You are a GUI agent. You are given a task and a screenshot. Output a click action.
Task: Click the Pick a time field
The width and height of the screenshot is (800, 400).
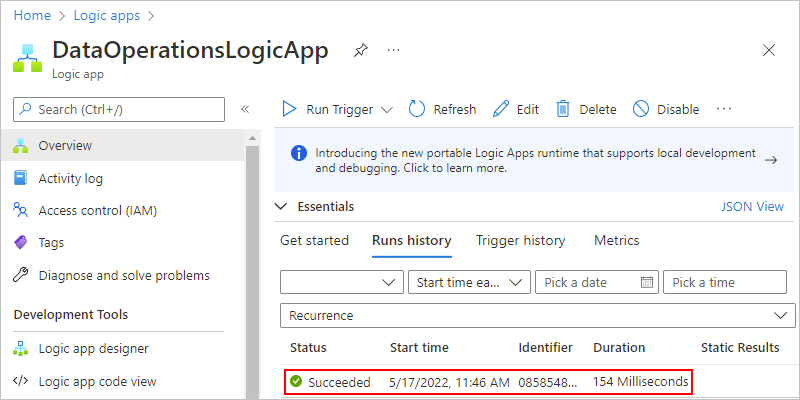coord(725,282)
